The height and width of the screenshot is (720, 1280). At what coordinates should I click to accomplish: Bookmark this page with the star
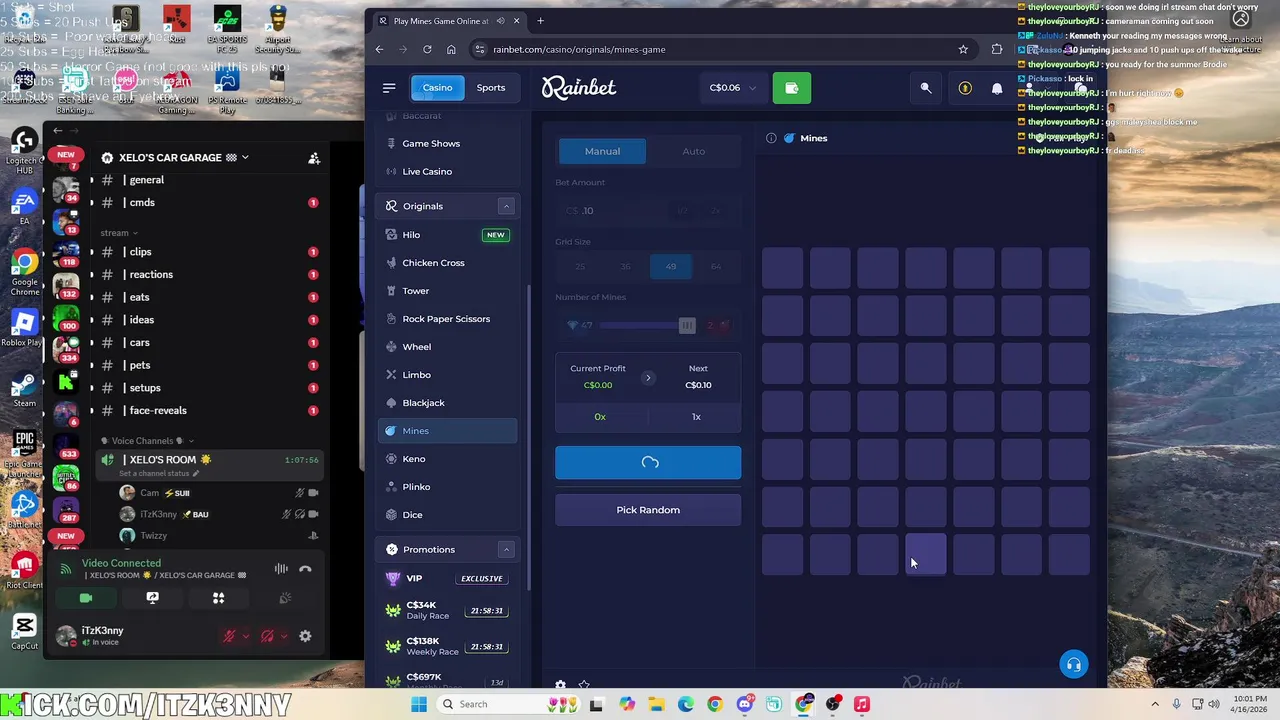[x=963, y=49]
